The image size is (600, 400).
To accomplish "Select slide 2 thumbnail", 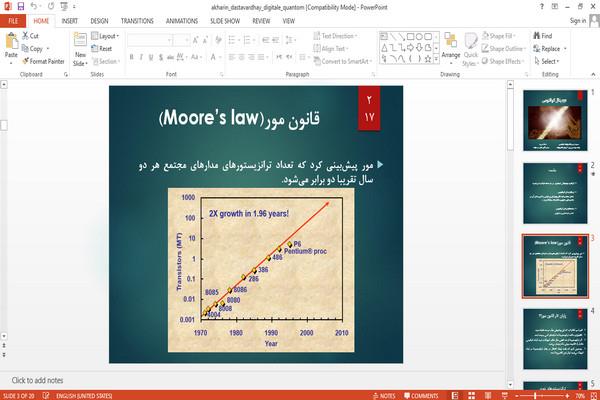I will point(555,193).
